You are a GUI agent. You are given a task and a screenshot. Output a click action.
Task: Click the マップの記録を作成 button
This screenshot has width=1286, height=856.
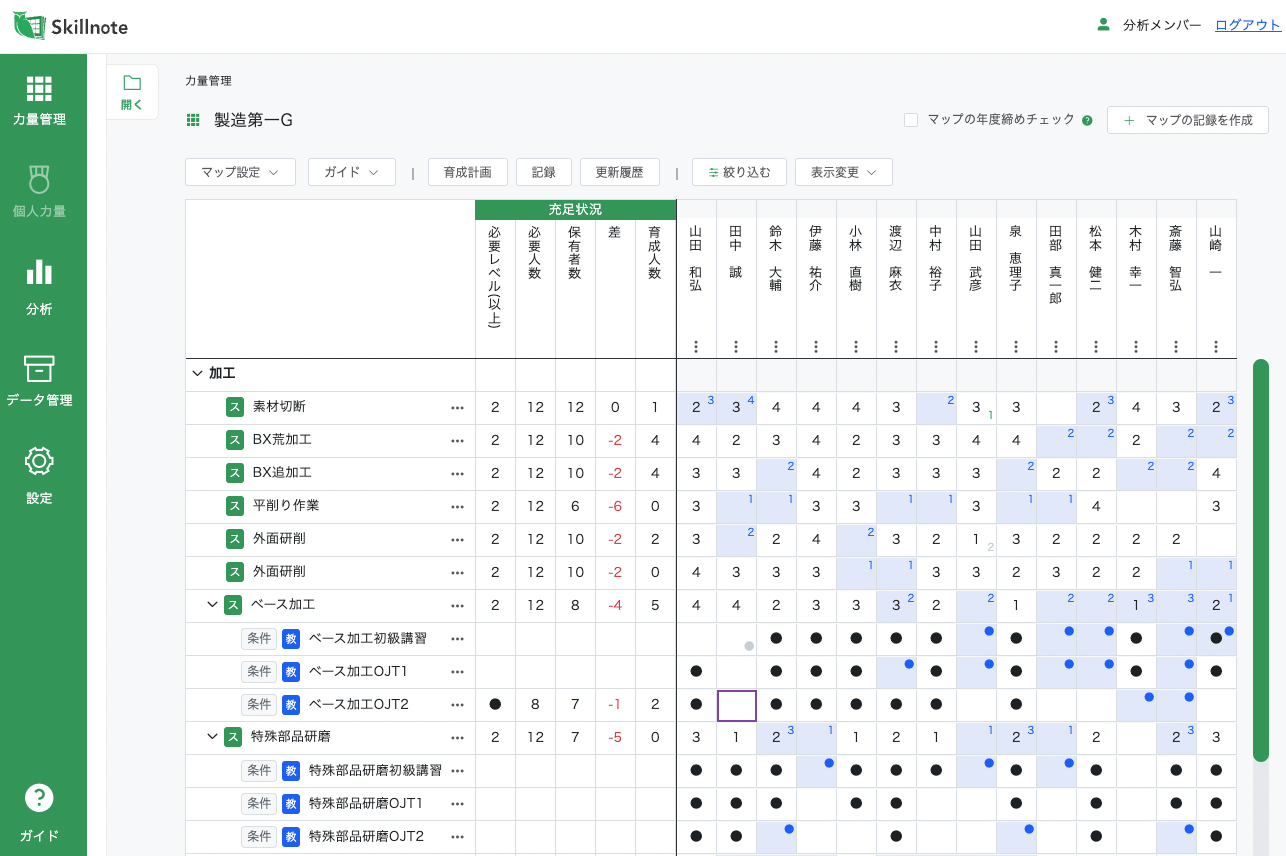click(x=1188, y=120)
